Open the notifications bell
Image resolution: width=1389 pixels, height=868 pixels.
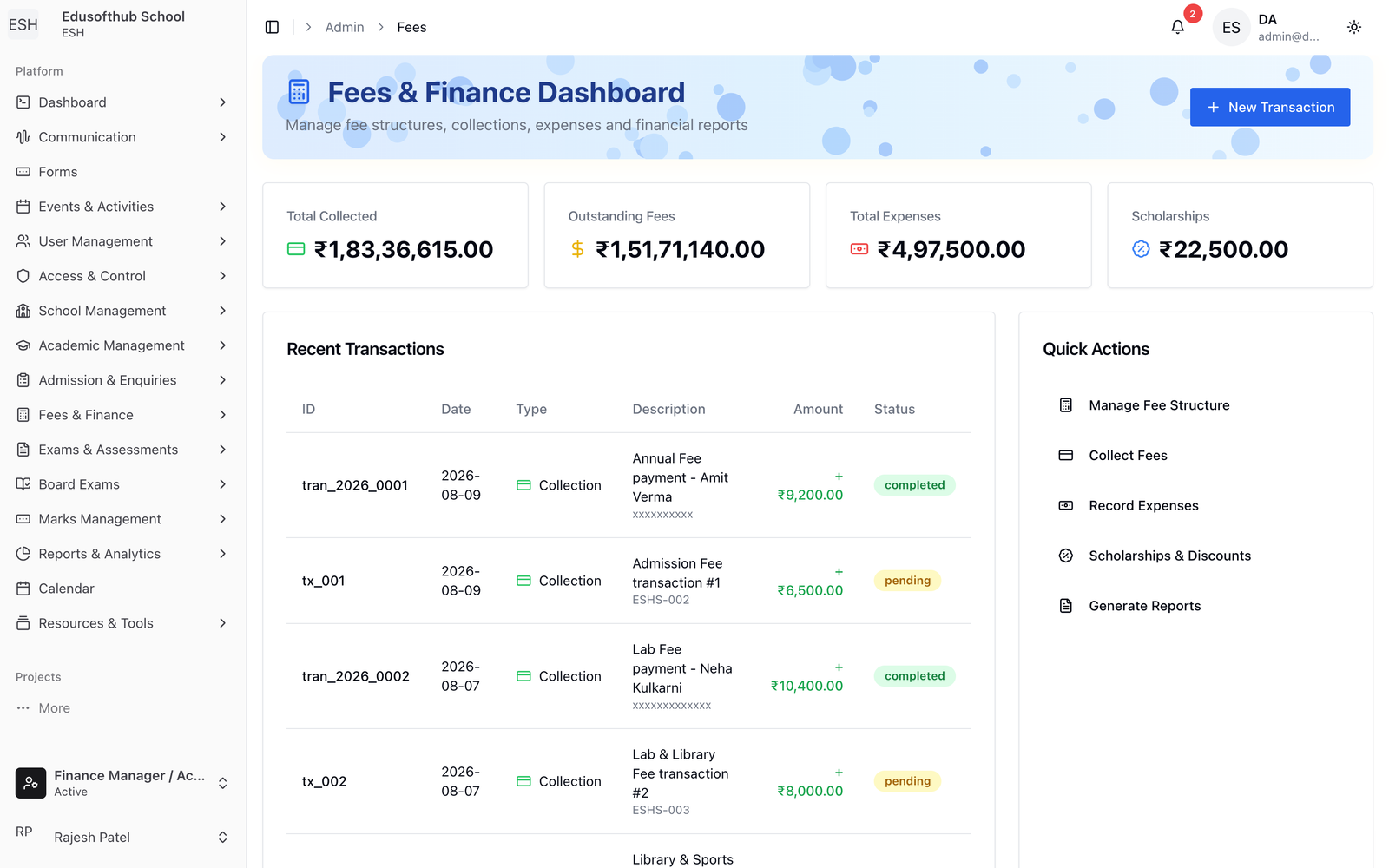click(x=1177, y=27)
